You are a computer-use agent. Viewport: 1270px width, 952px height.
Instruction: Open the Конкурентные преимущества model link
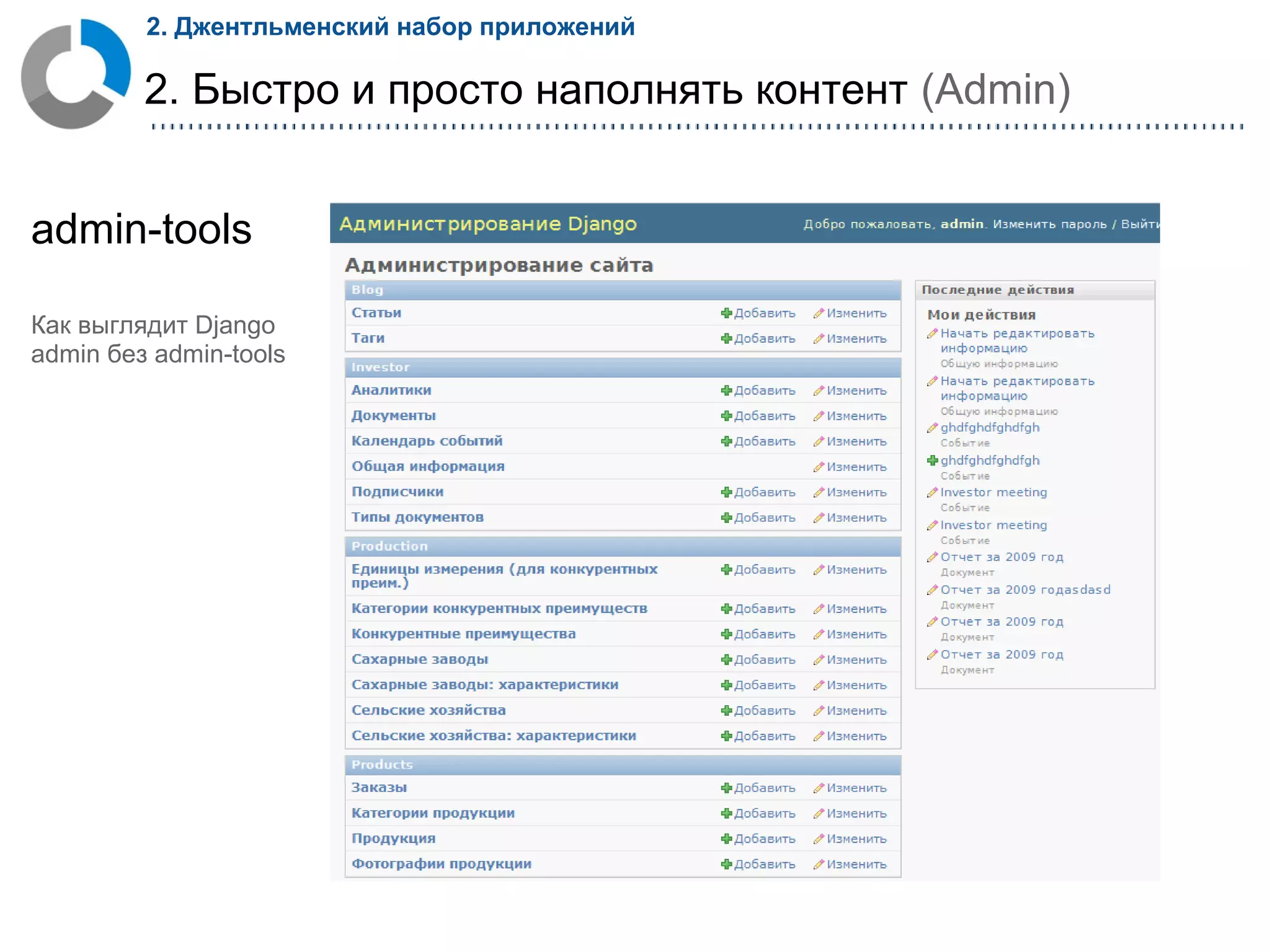tap(463, 634)
